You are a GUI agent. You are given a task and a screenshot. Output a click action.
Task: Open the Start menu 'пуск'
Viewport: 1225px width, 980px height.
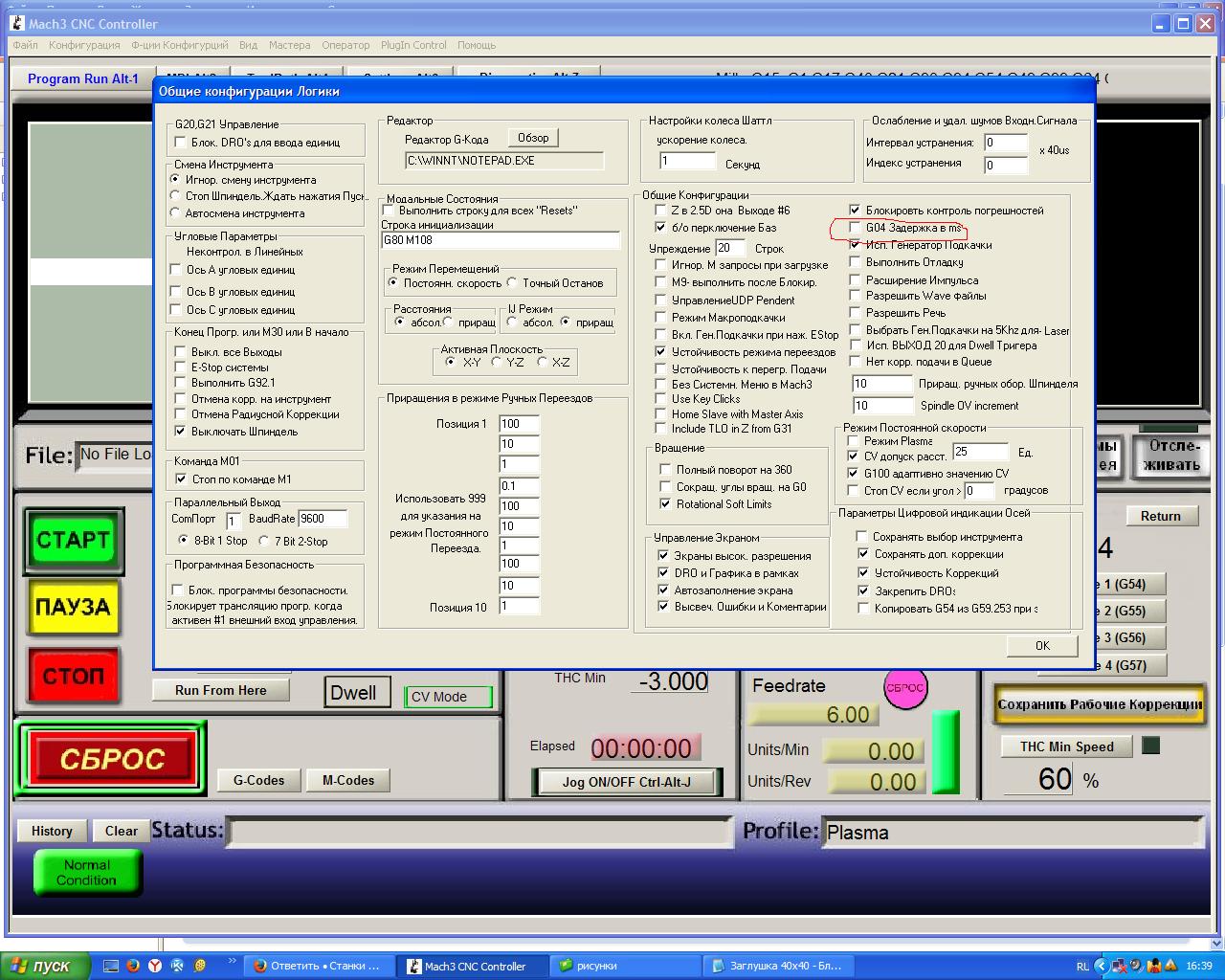(46, 967)
